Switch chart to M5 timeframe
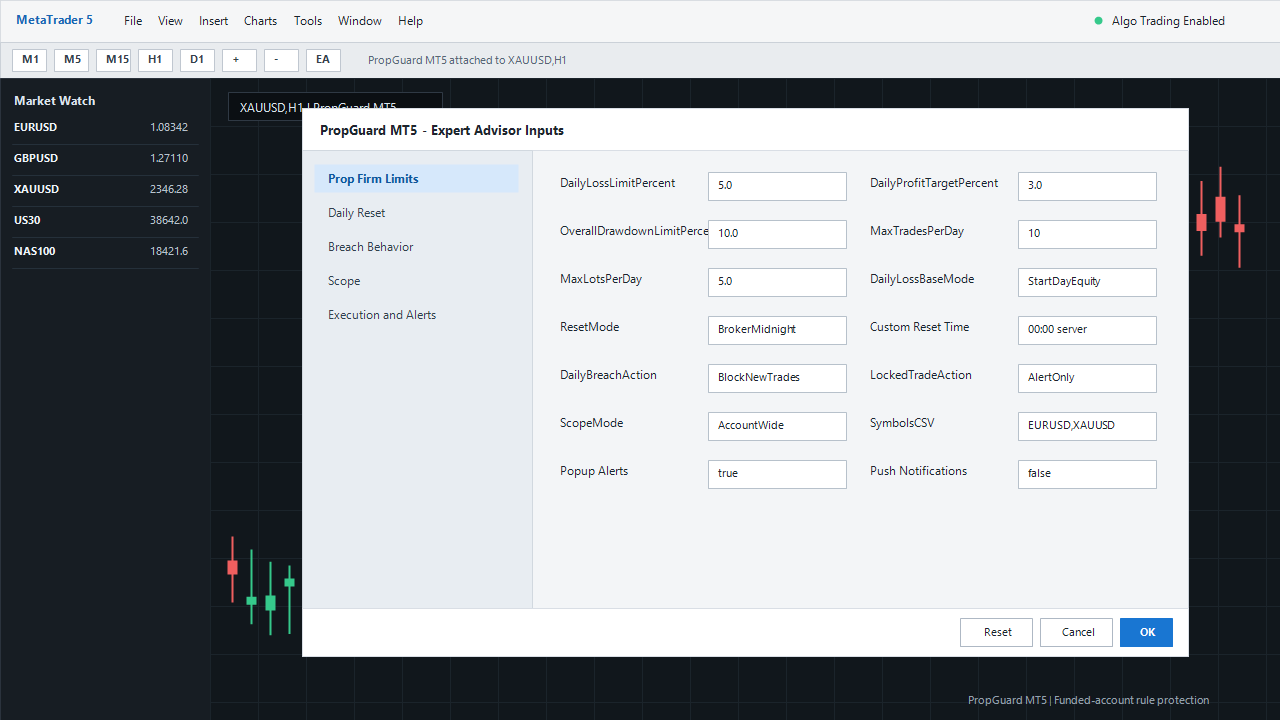1280x720 pixels. 72,60
